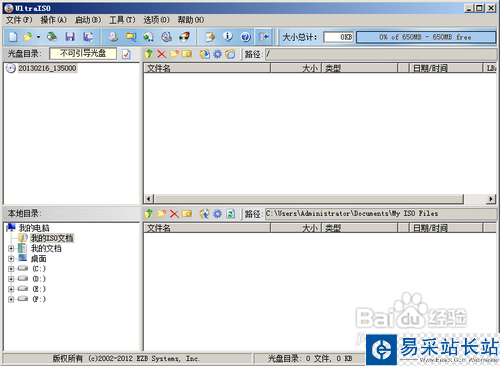This screenshot has width=500, height=366.
Task: Sort image files by 类型 column
Action: (x=360, y=68)
